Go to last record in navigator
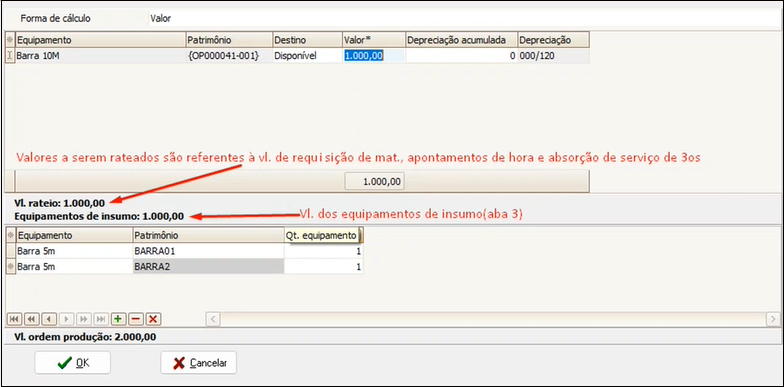The height and width of the screenshot is (387, 784). tap(101, 319)
